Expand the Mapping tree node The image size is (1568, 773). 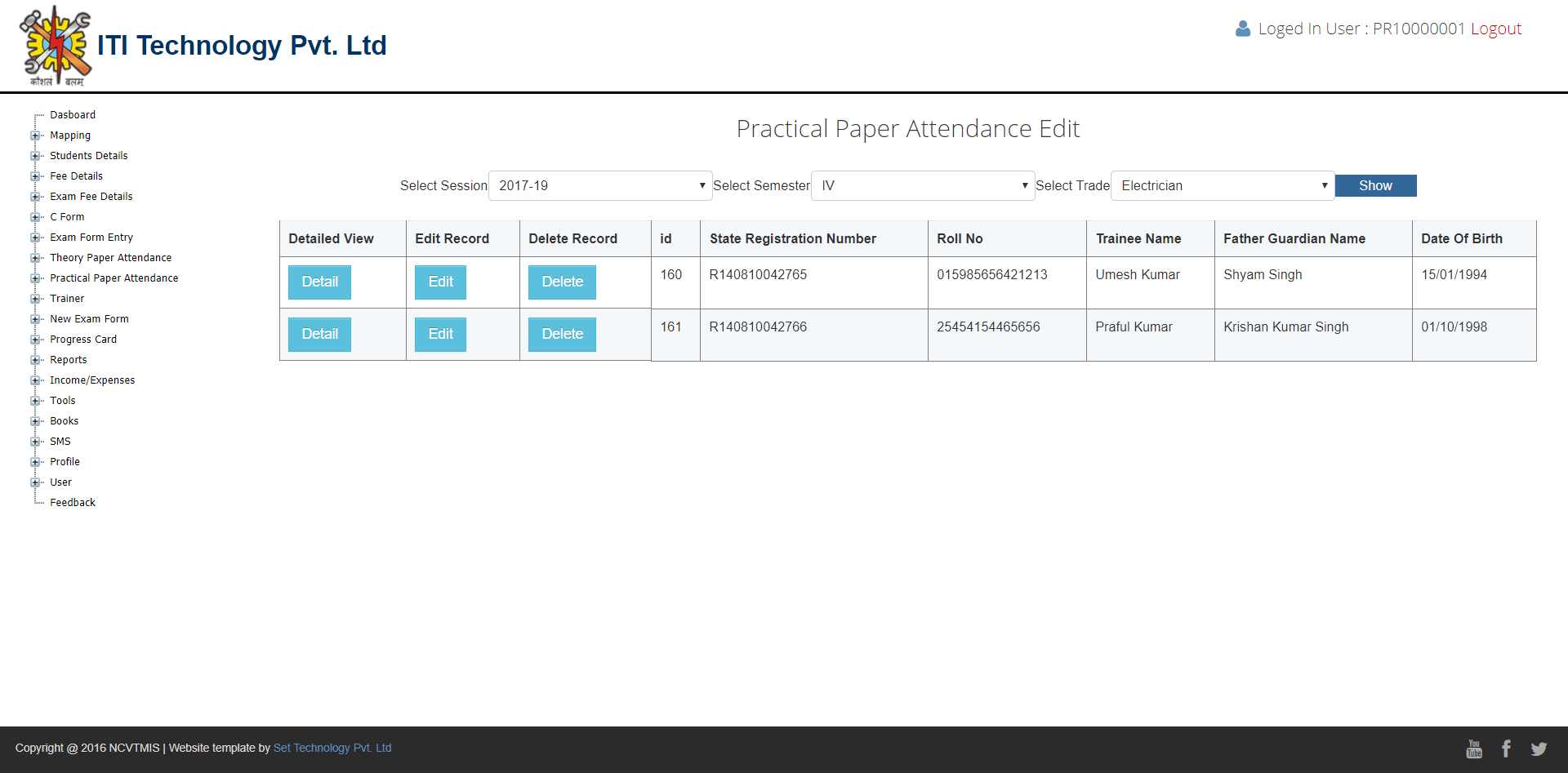35,135
